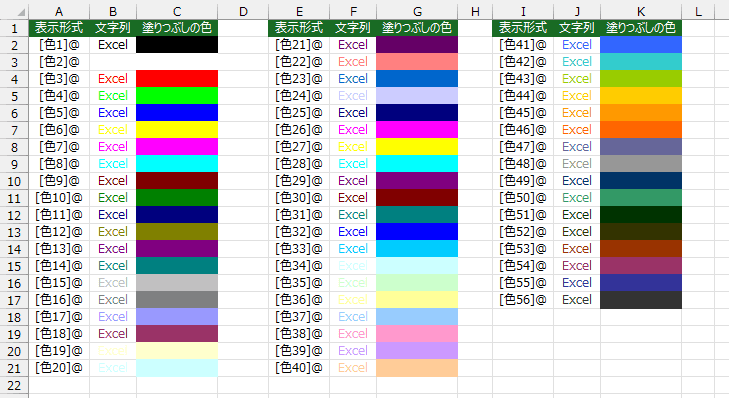This screenshot has width=729, height=398.
Task: Choose the pink fill cell for 色38
Action: tap(417, 333)
